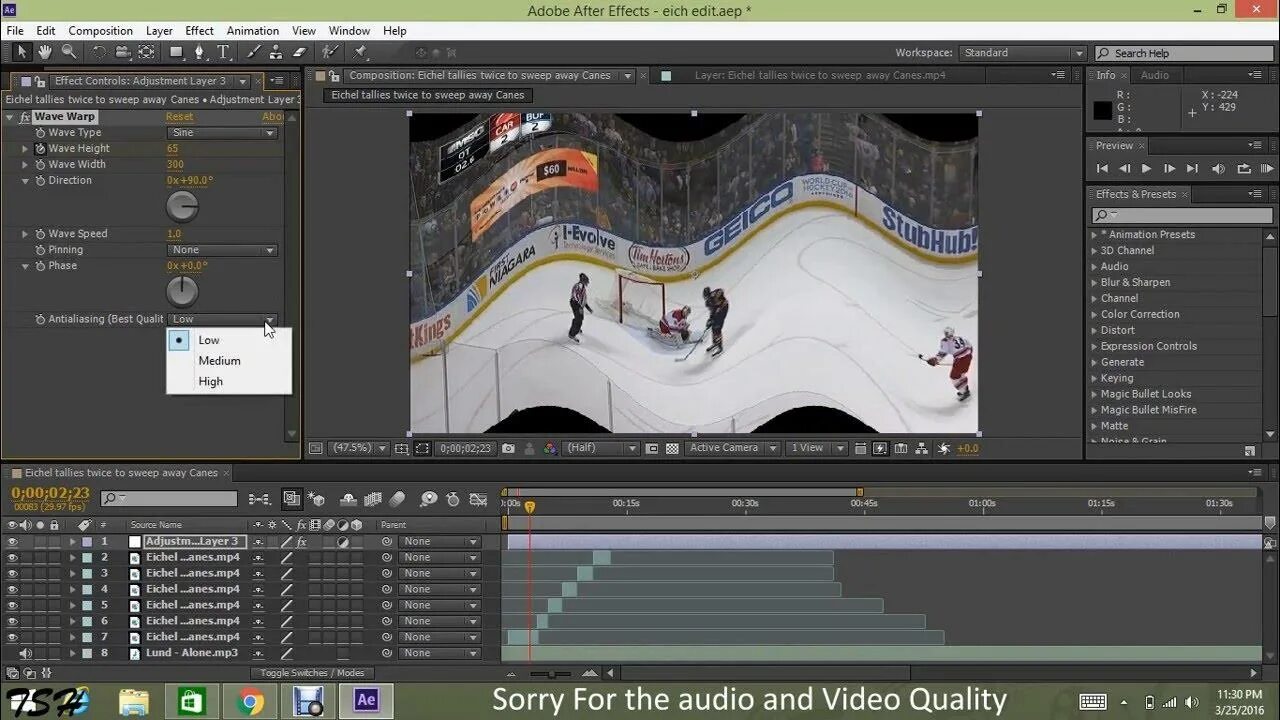Screen dimensions: 1280x720
Task: Open the Animation menu
Action: [253, 31]
